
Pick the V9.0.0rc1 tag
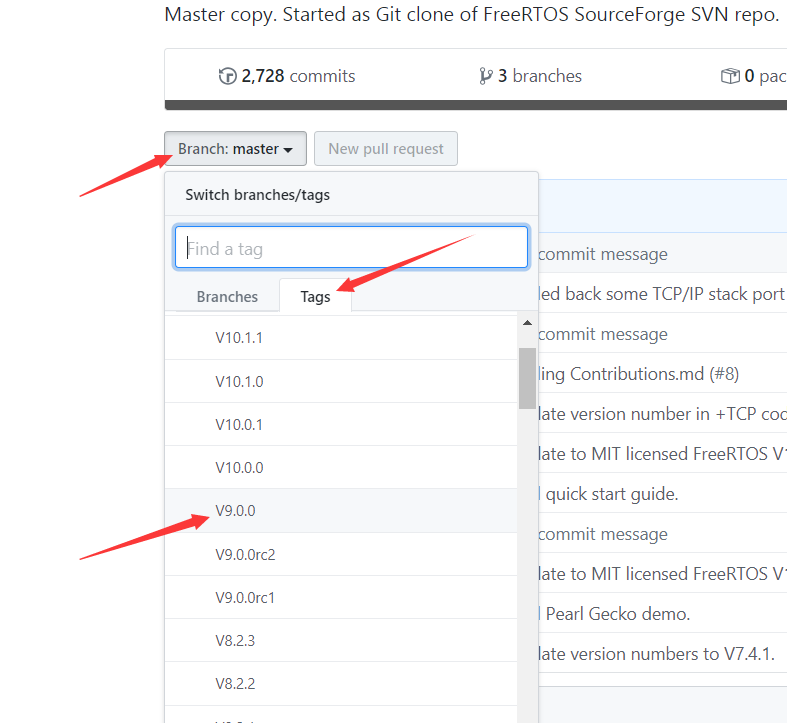(245, 597)
